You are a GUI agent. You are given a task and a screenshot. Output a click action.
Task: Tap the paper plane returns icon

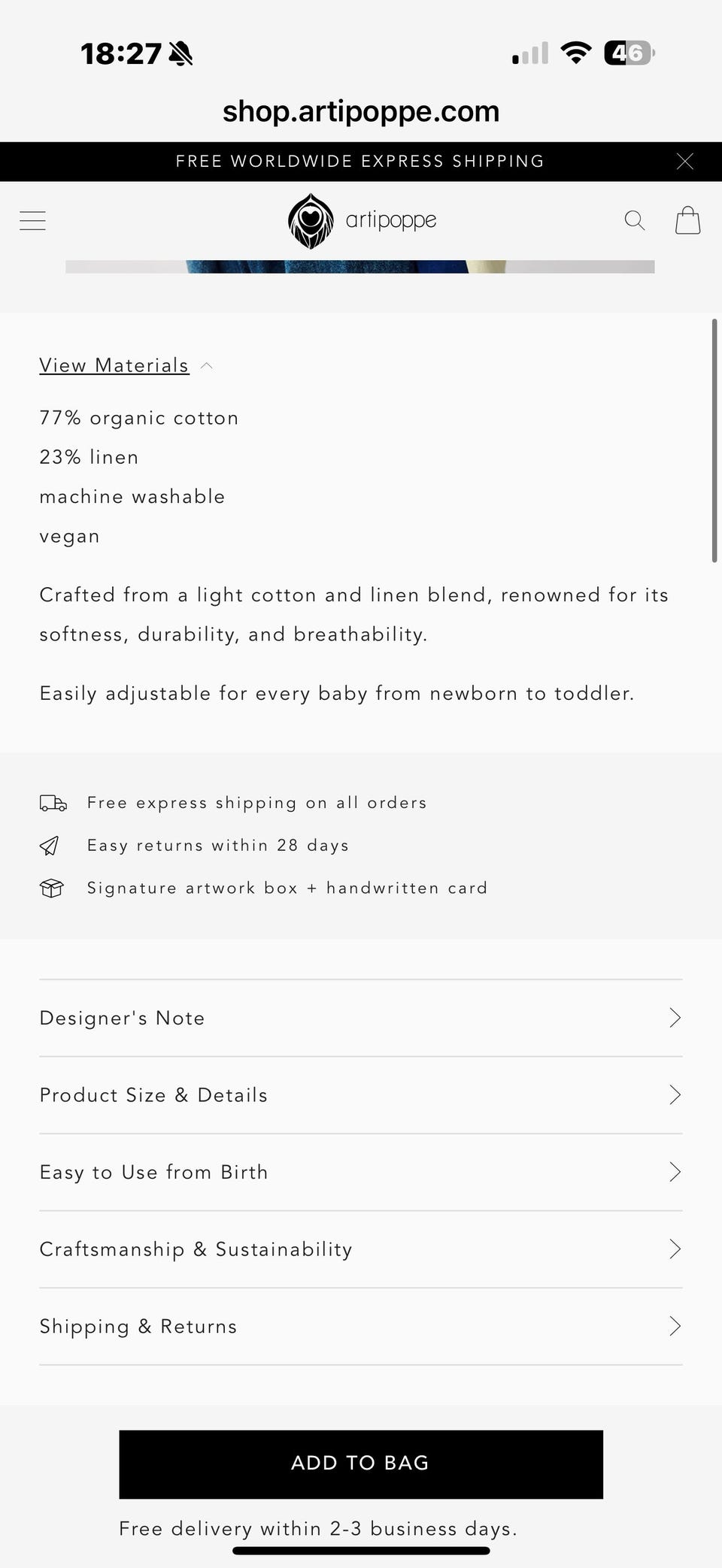[50, 846]
